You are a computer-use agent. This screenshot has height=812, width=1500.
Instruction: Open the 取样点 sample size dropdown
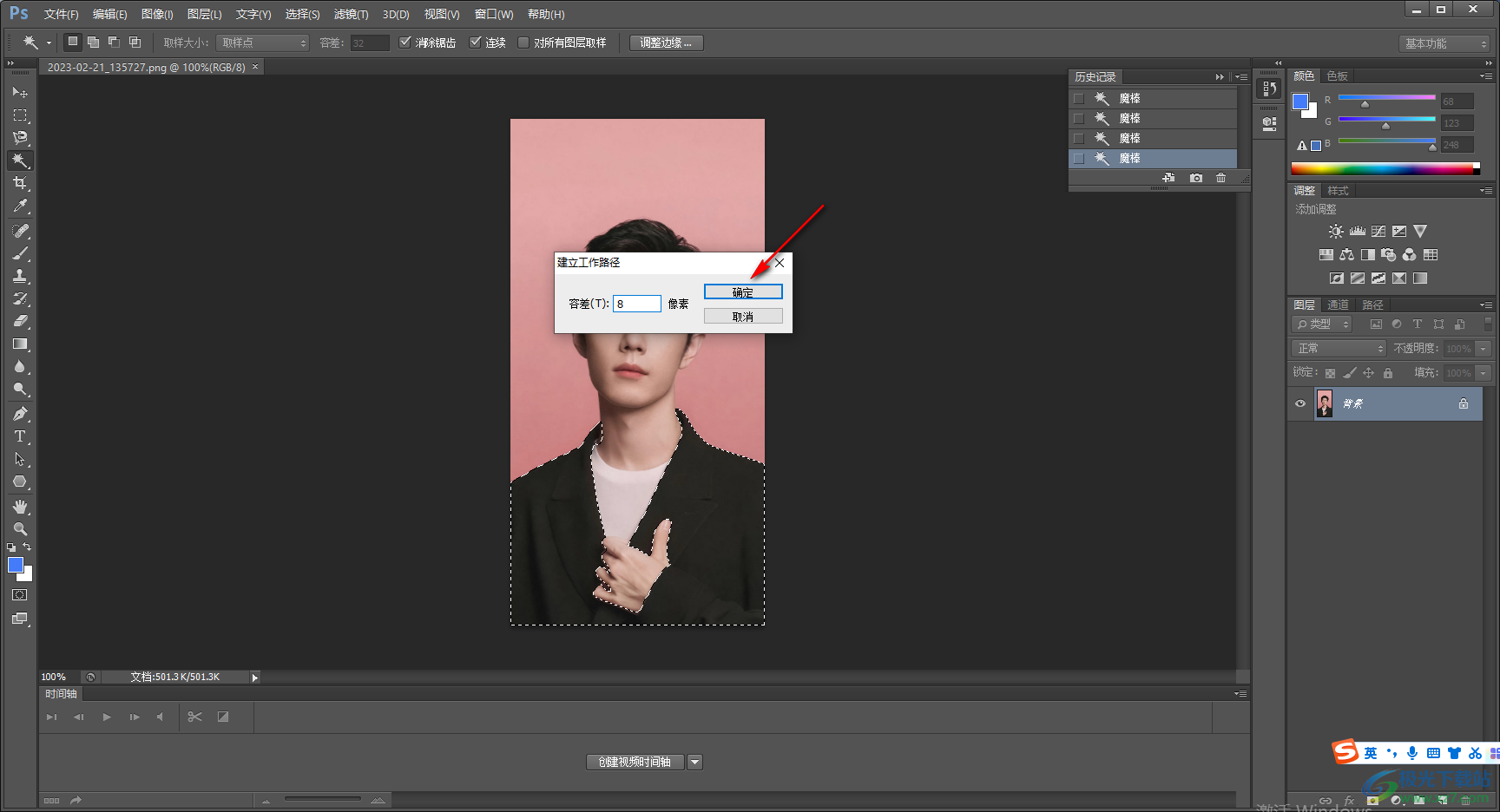[263, 43]
